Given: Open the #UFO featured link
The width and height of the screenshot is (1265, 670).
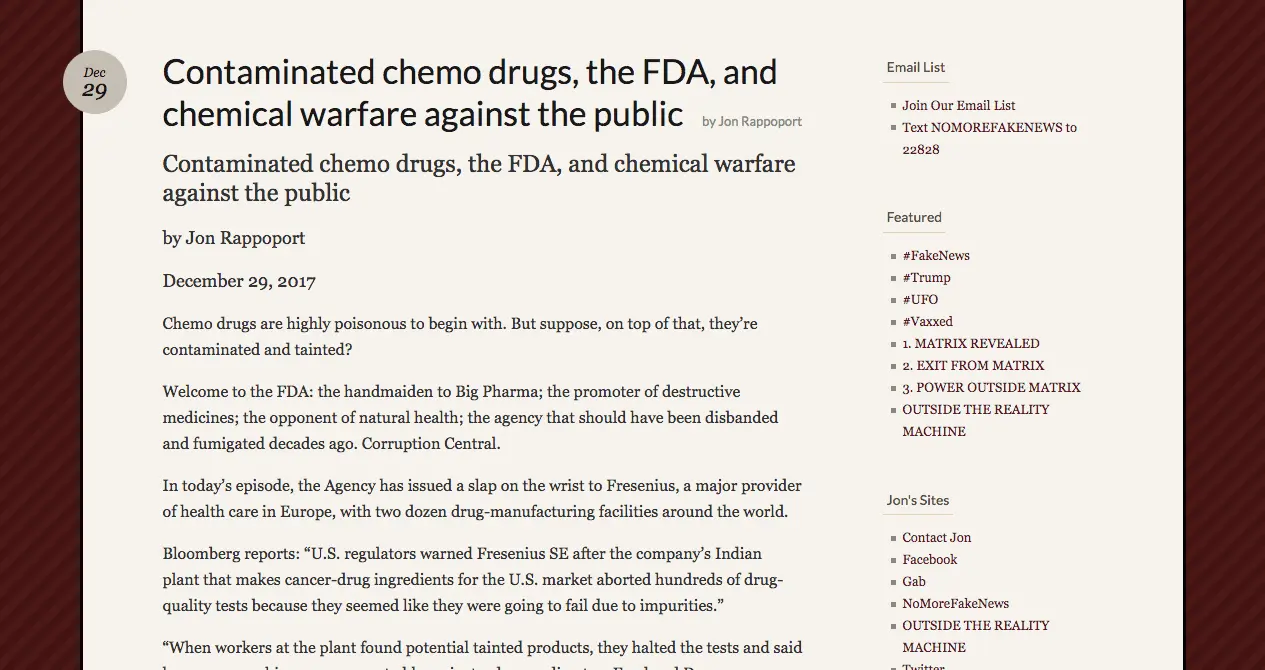Looking at the screenshot, I should coord(920,299).
